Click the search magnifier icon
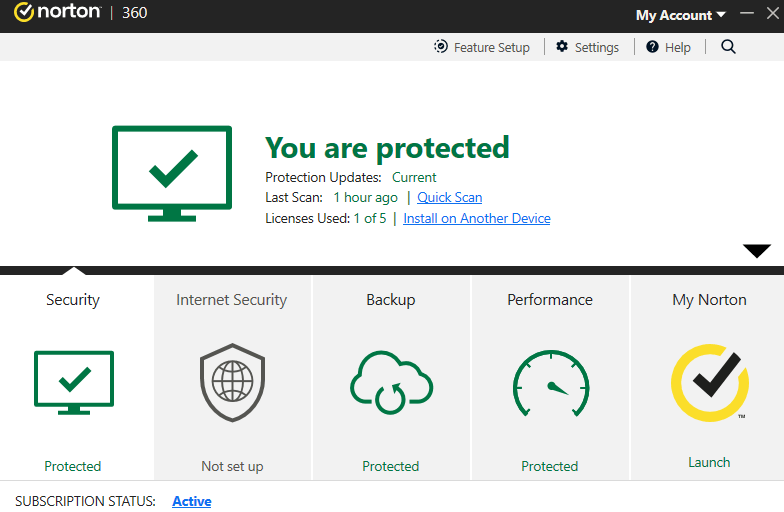The width and height of the screenshot is (784, 512). click(728, 47)
